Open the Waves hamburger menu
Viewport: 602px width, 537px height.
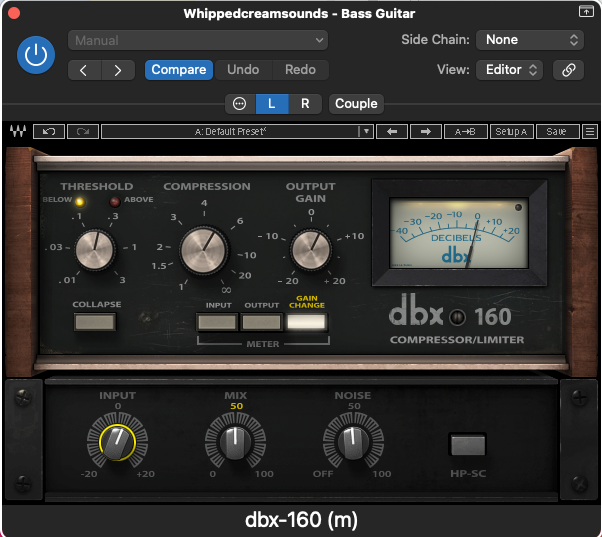point(590,132)
